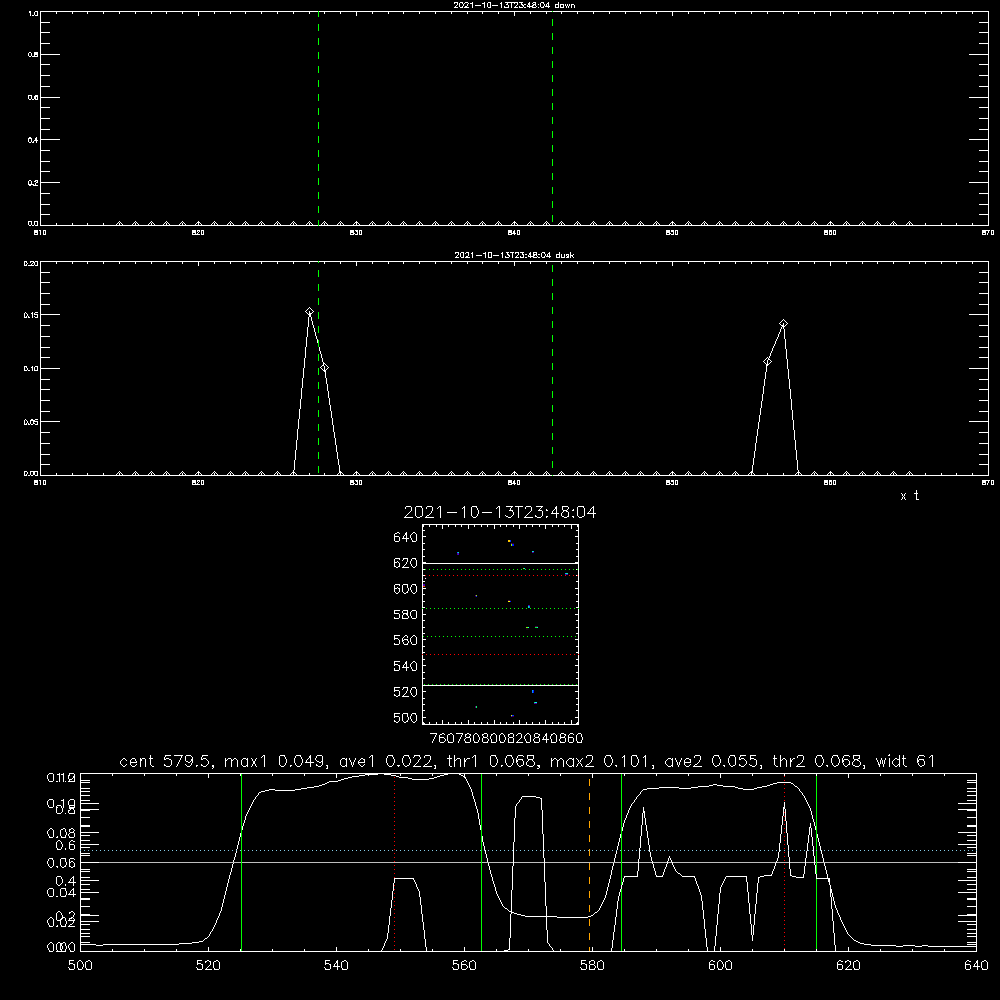Viewport: 1000px width, 1000px height.
Task: Click bottom plot x-axis label 500
Action: (80, 966)
